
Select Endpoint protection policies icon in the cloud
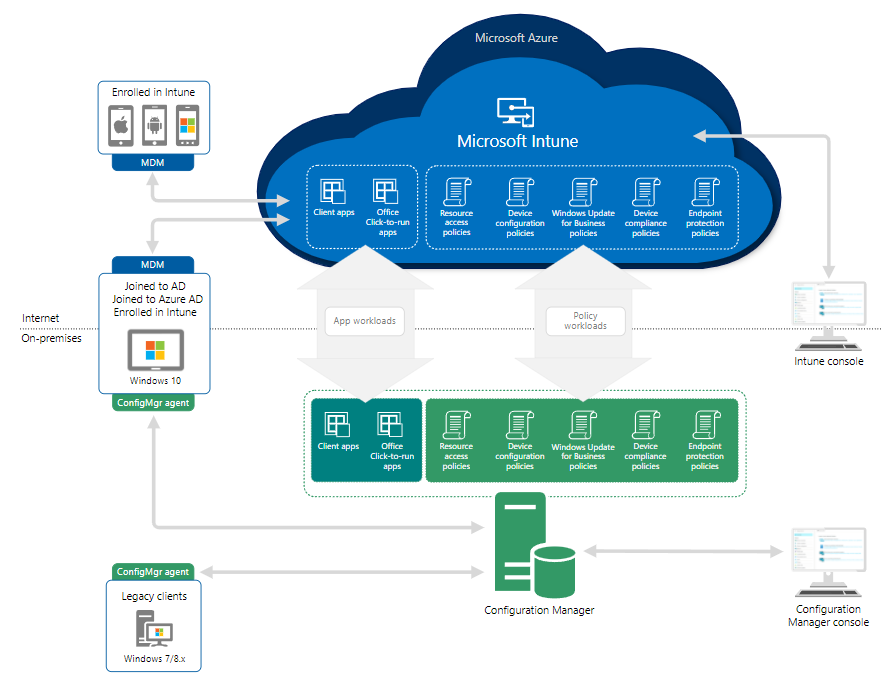coord(706,192)
